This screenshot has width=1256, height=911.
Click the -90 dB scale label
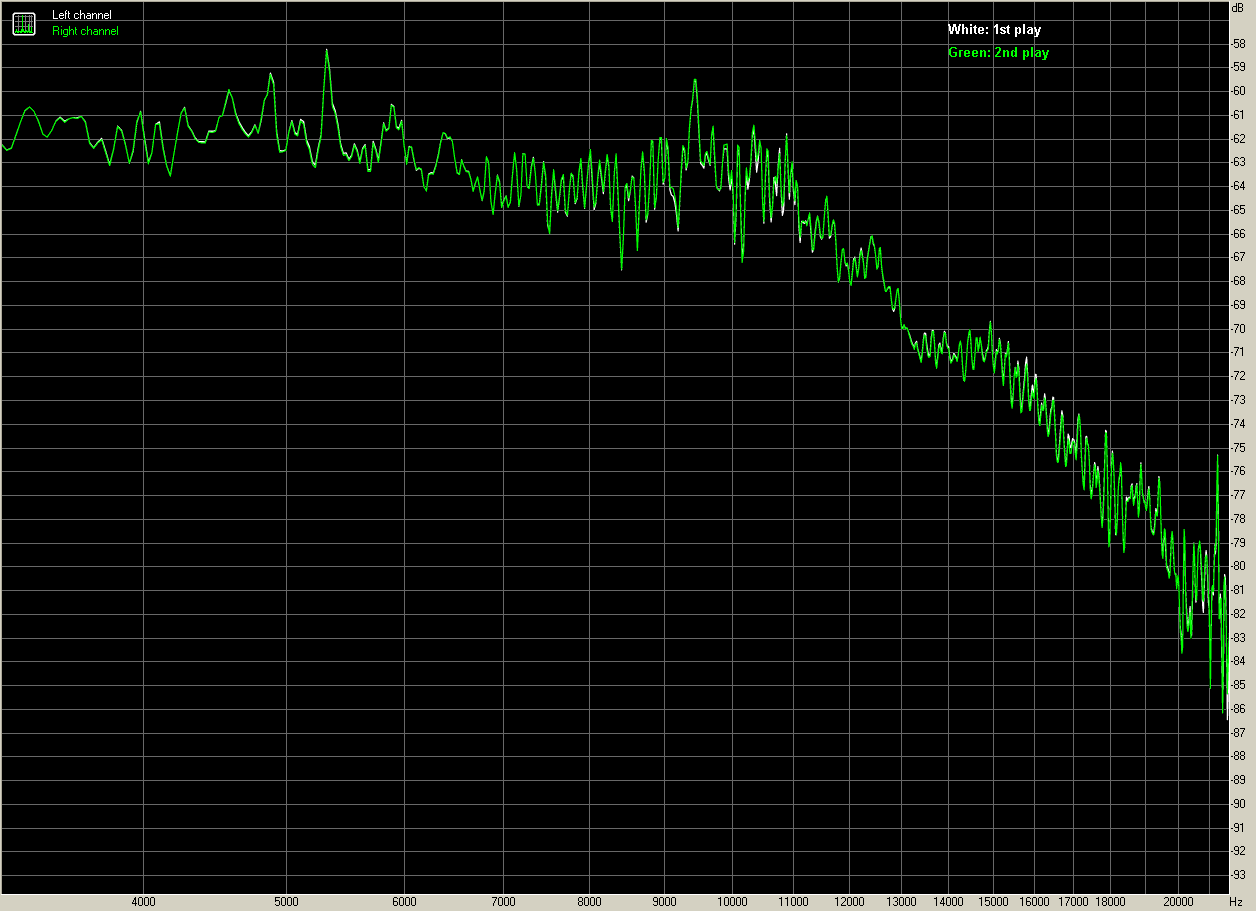coord(1238,803)
